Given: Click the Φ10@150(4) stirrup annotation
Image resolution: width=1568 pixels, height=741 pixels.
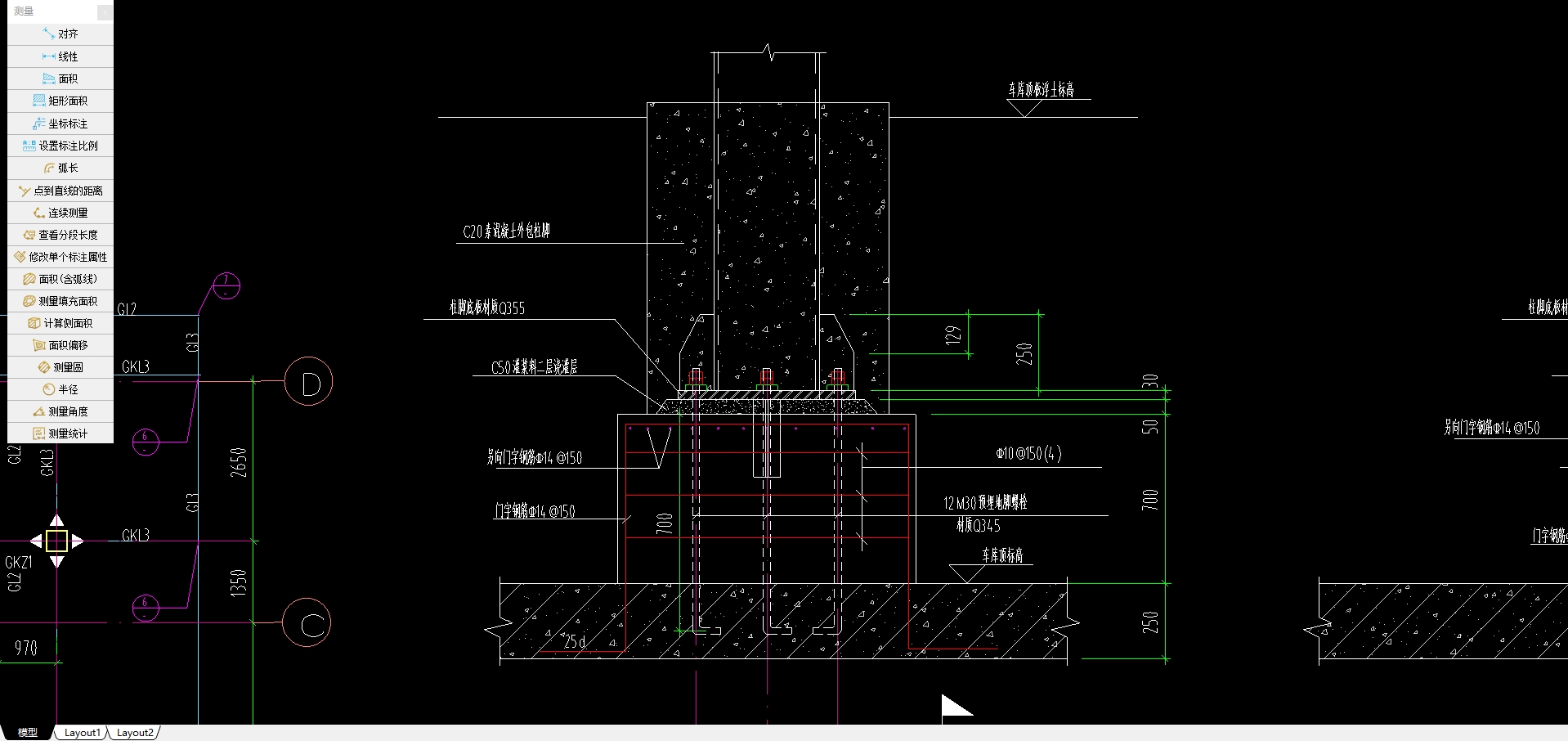Looking at the screenshot, I should coord(1028,453).
